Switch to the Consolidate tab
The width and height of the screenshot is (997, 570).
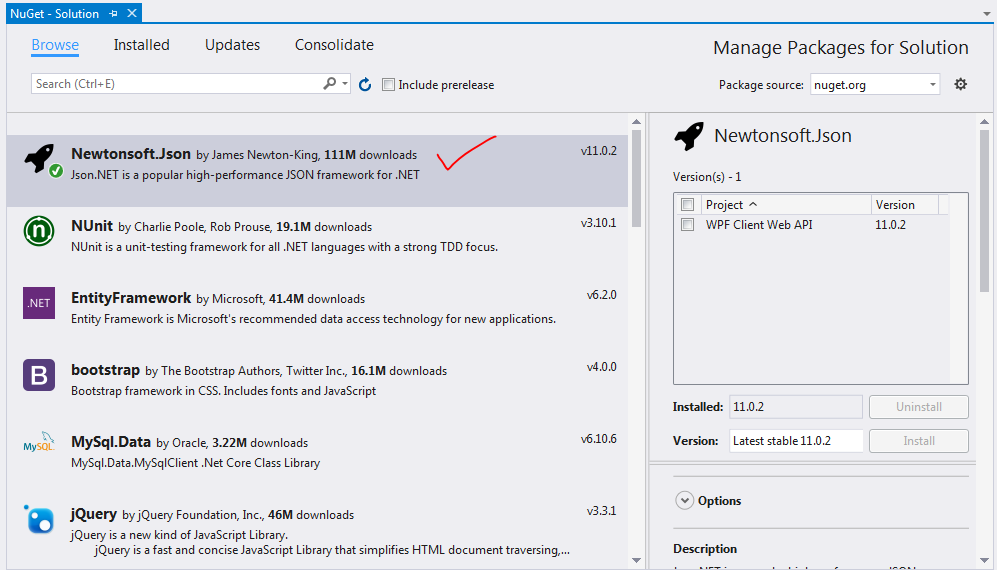[x=334, y=45]
